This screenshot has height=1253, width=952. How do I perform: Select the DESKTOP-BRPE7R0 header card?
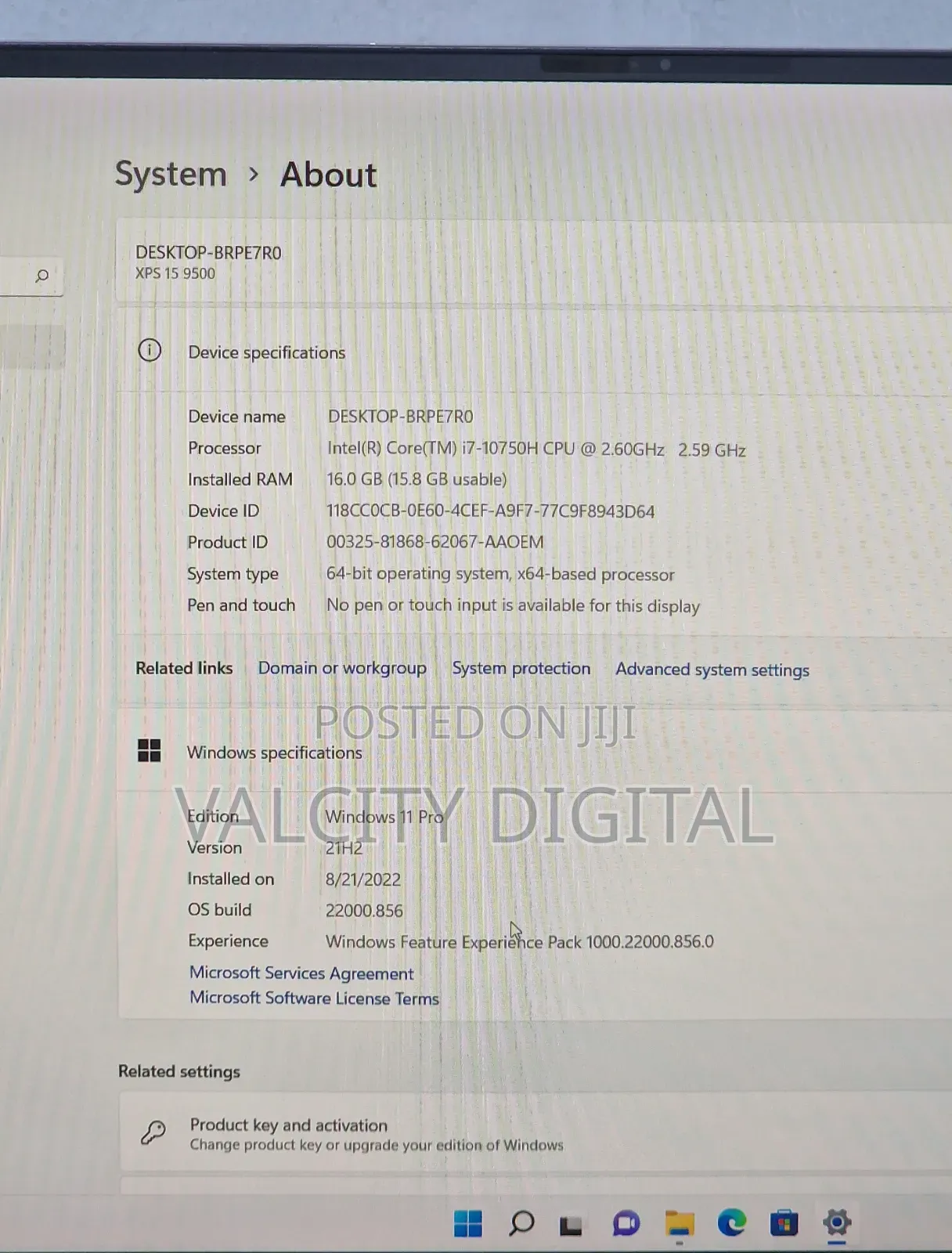coord(534,262)
